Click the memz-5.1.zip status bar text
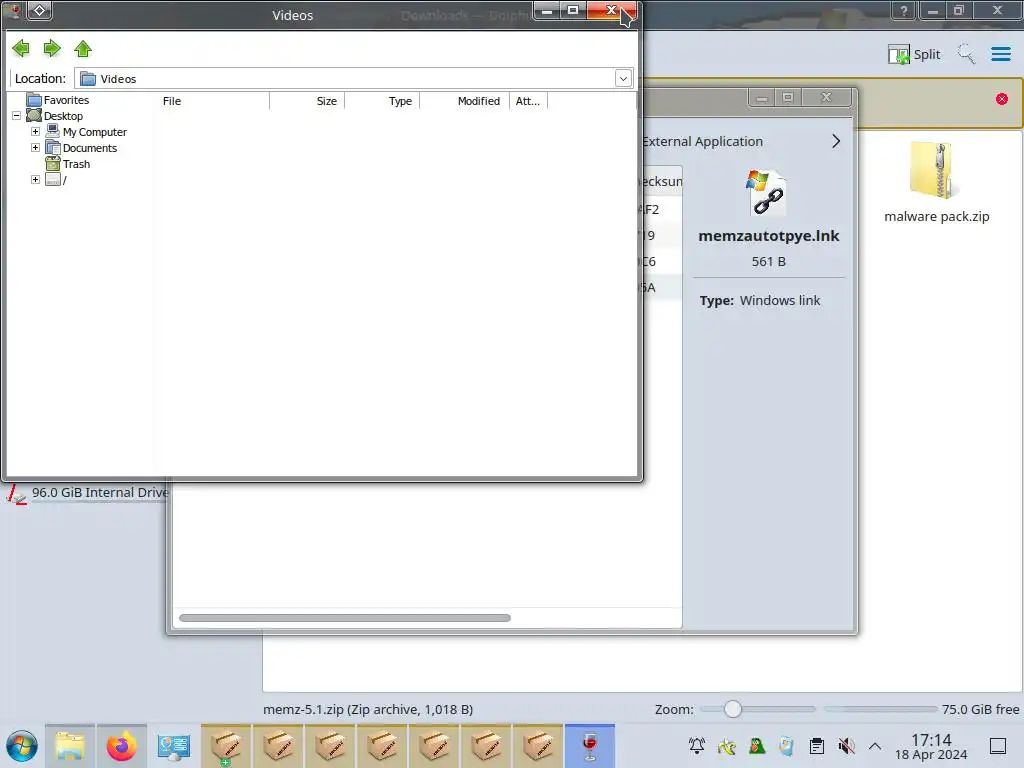The width and height of the screenshot is (1024, 768). pyautogui.click(x=368, y=709)
